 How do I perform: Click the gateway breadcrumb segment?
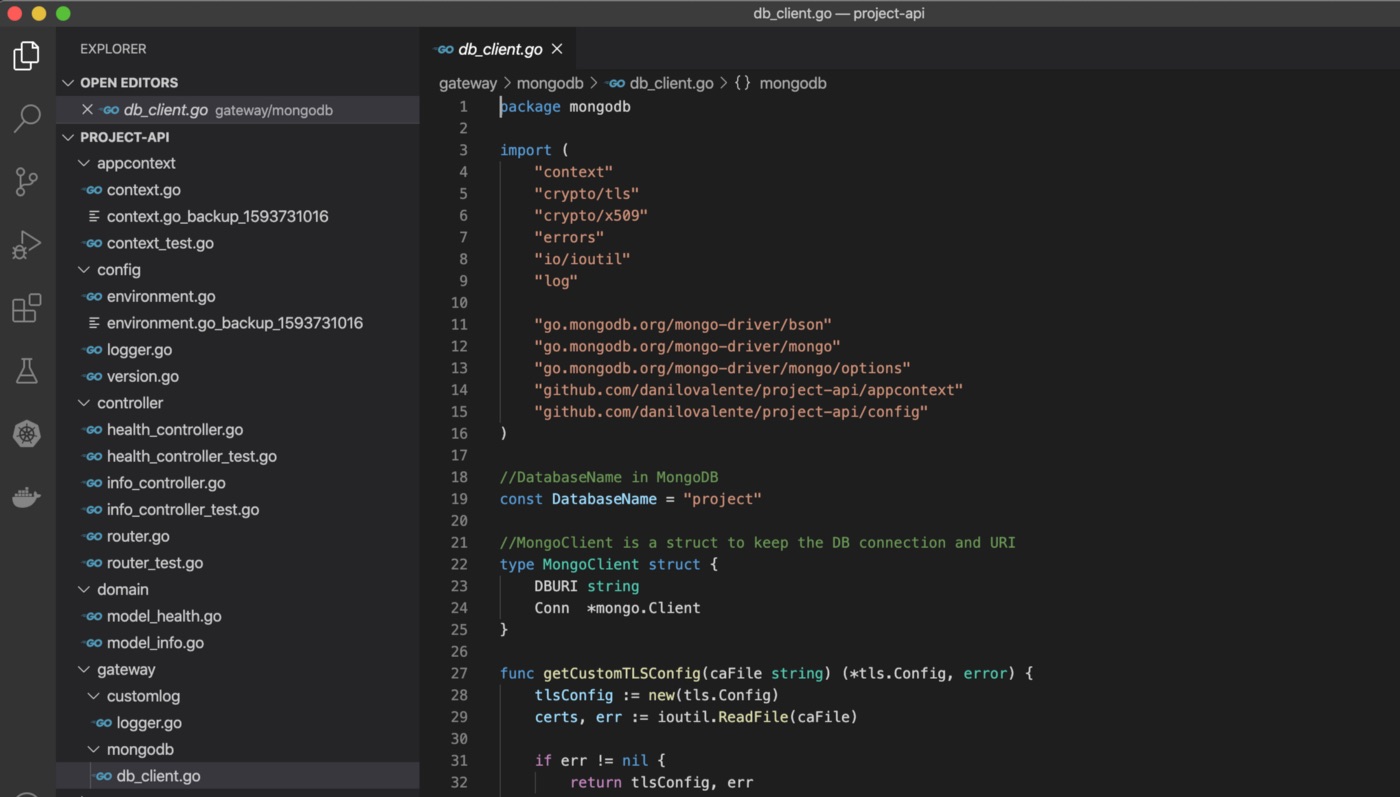point(467,83)
